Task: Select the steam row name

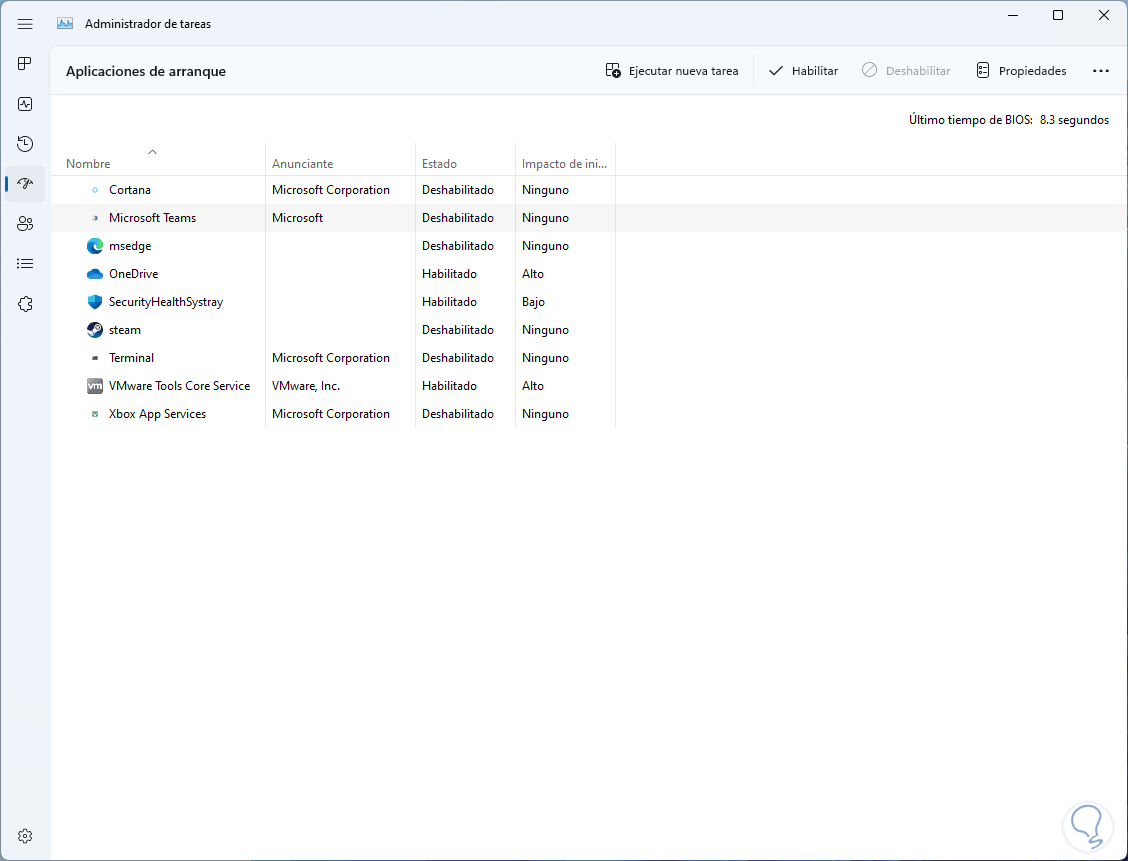Action: 124,330
